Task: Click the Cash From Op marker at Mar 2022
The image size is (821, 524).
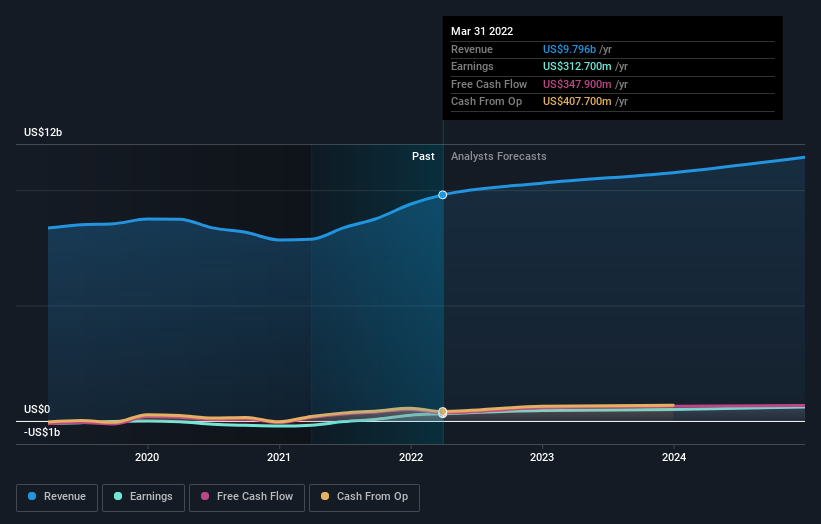Action: click(x=442, y=411)
